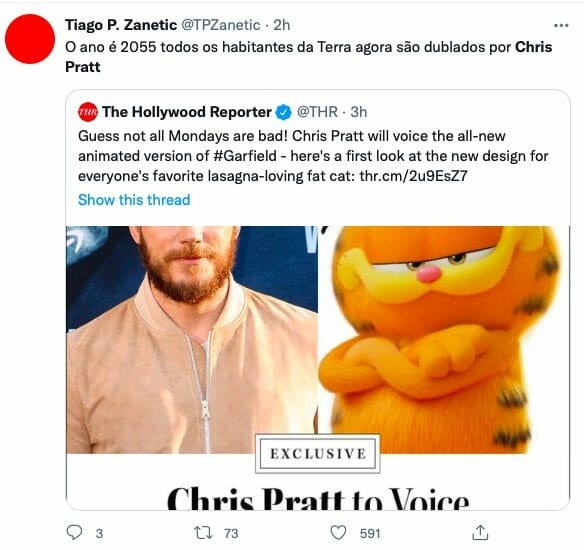
Task: Click the red circular profile avatar
Action: (30, 39)
